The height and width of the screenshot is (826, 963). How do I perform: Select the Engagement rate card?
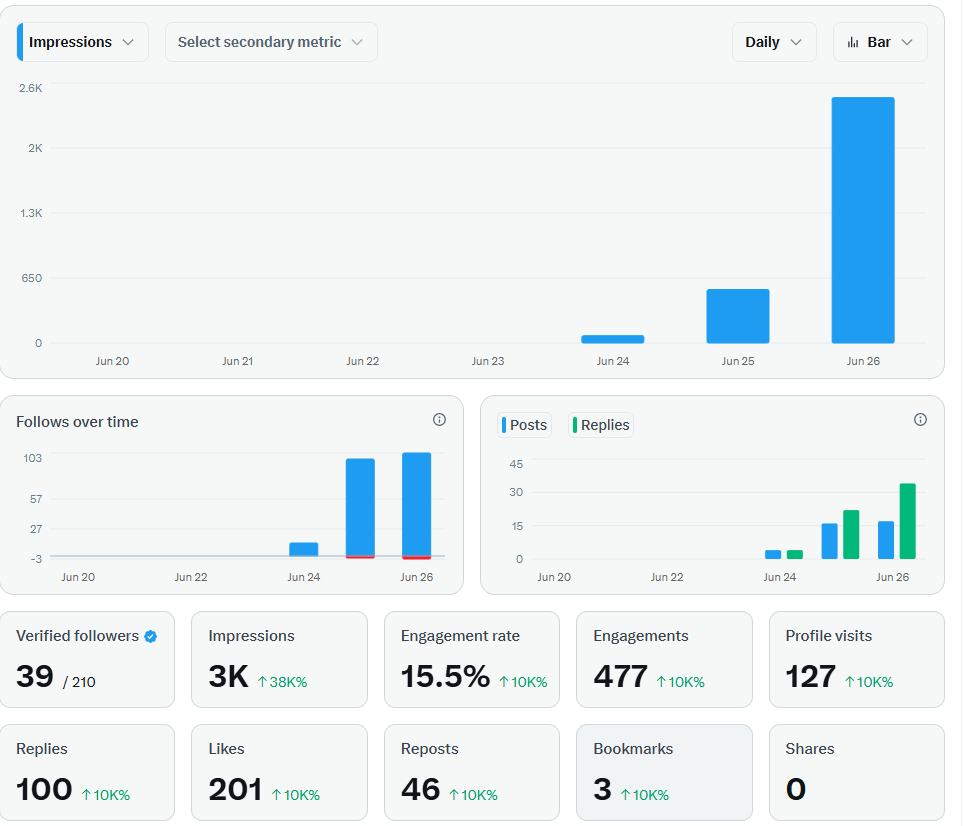472,659
